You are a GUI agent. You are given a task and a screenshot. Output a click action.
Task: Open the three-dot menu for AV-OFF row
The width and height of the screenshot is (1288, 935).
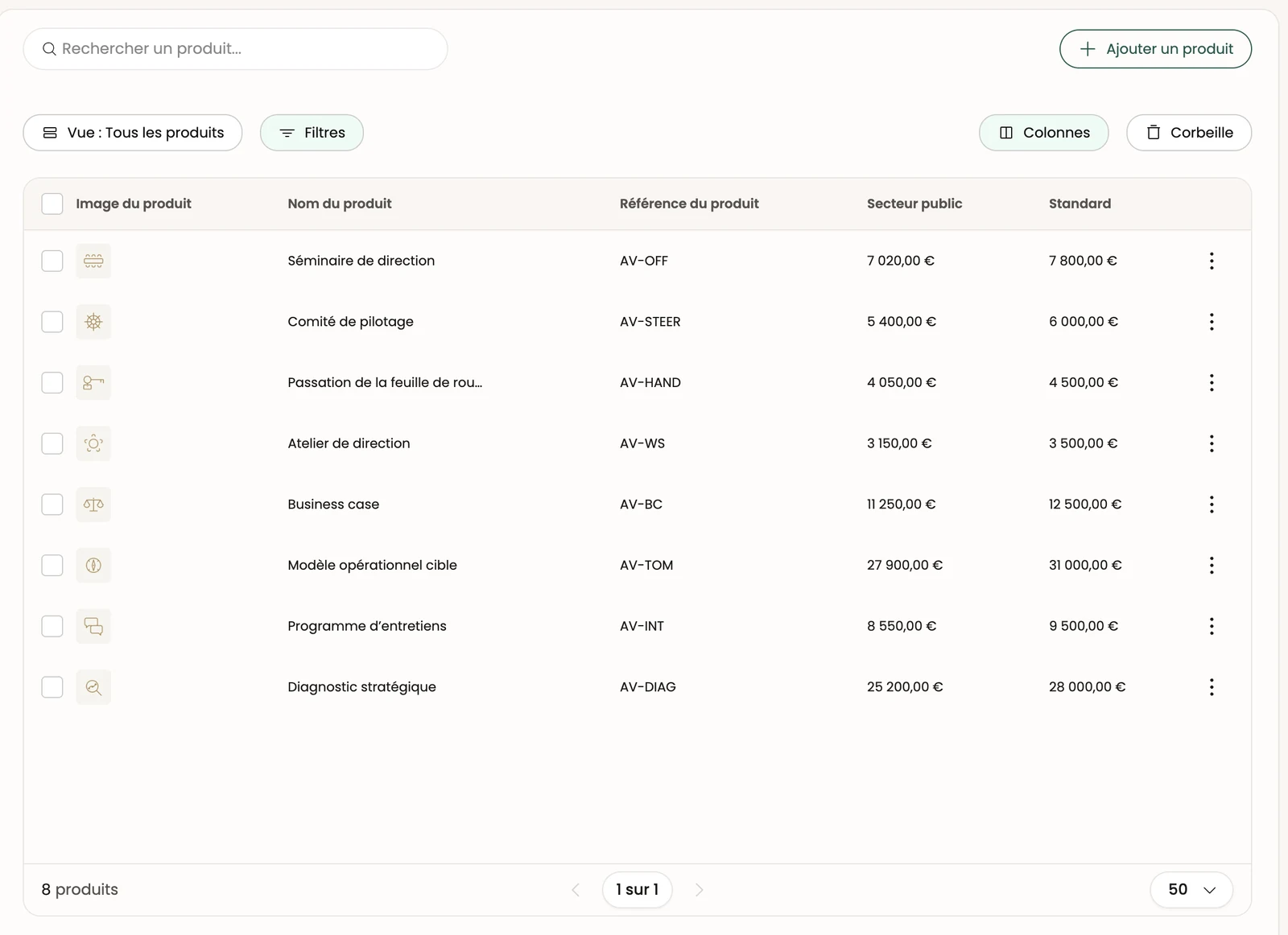[x=1212, y=261]
